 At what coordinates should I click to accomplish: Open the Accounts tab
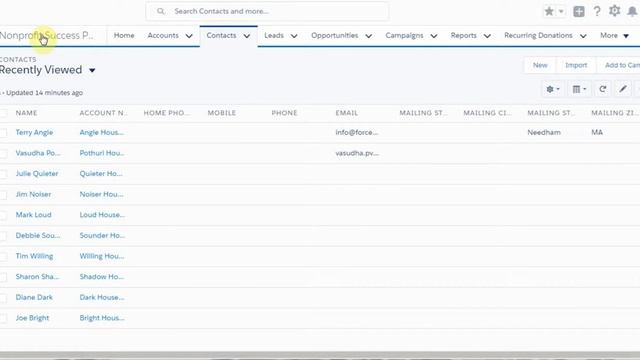click(x=163, y=36)
